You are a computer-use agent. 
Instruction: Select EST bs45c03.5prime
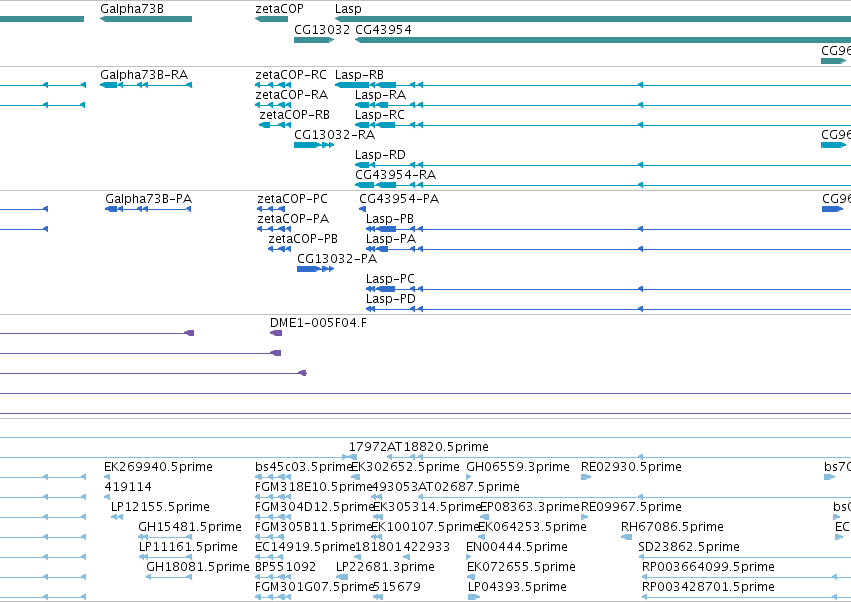click(304, 467)
